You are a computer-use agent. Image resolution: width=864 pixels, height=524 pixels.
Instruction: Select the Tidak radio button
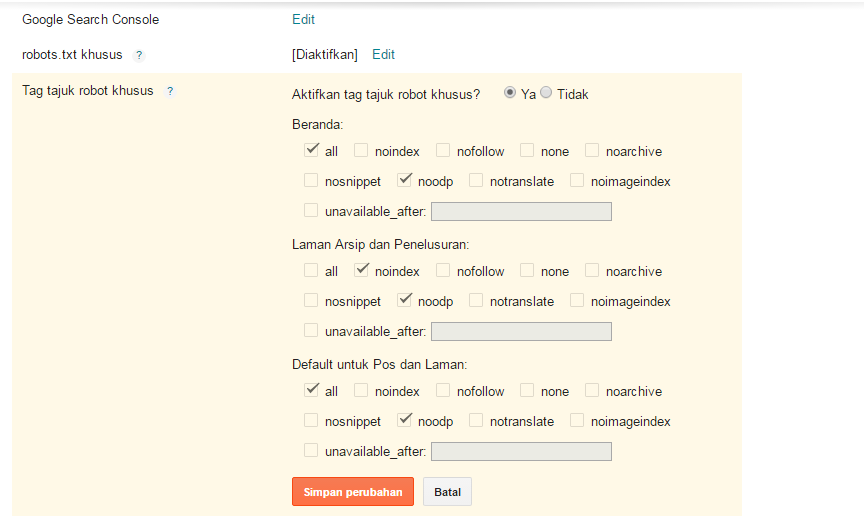click(x=546, y=93)
